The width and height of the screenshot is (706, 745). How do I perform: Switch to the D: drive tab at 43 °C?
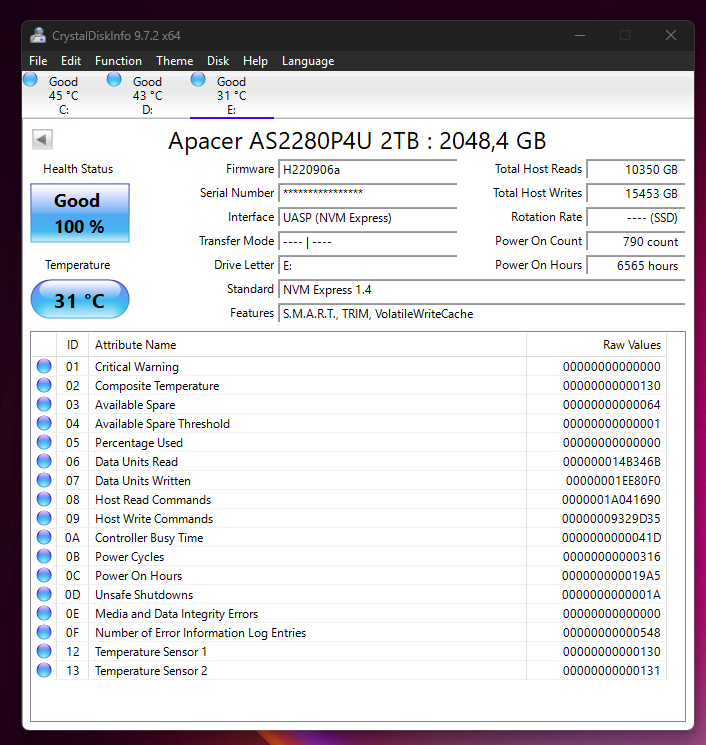tap(148, 95)
